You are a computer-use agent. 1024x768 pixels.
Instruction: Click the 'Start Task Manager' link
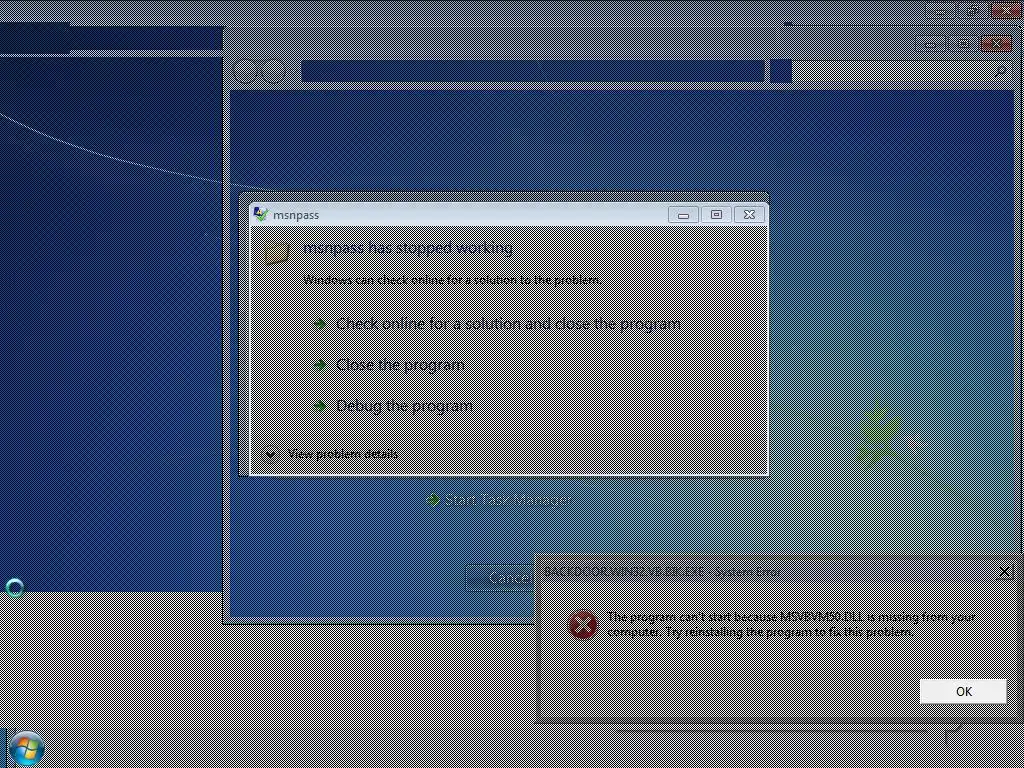tap(507, 500)
